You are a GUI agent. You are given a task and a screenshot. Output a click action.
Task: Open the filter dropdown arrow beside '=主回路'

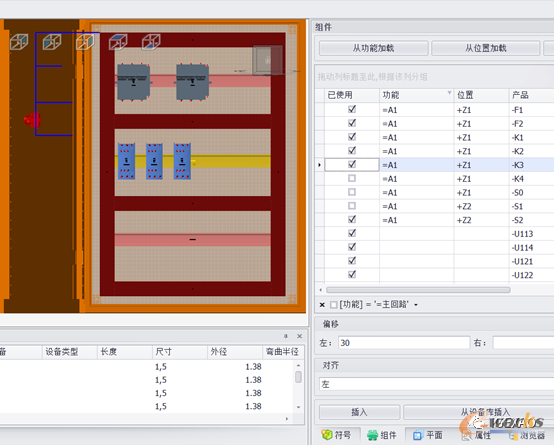click(416, 305)
